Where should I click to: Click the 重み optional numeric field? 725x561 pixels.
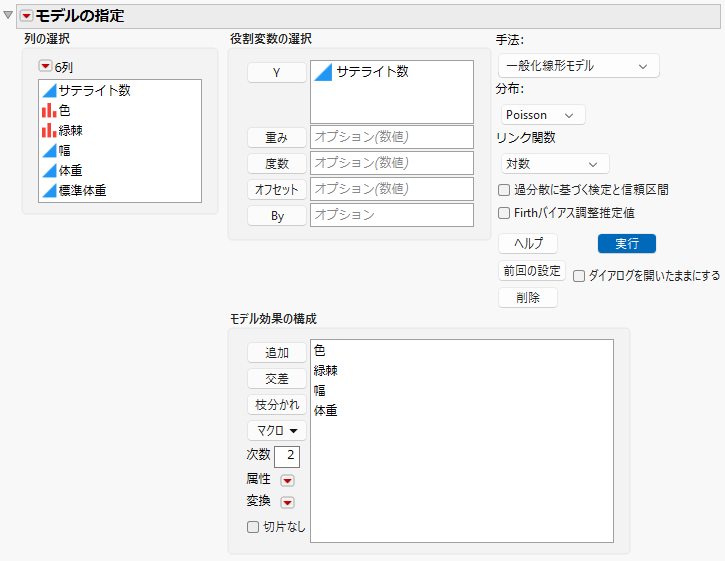(x=392, y=137)
